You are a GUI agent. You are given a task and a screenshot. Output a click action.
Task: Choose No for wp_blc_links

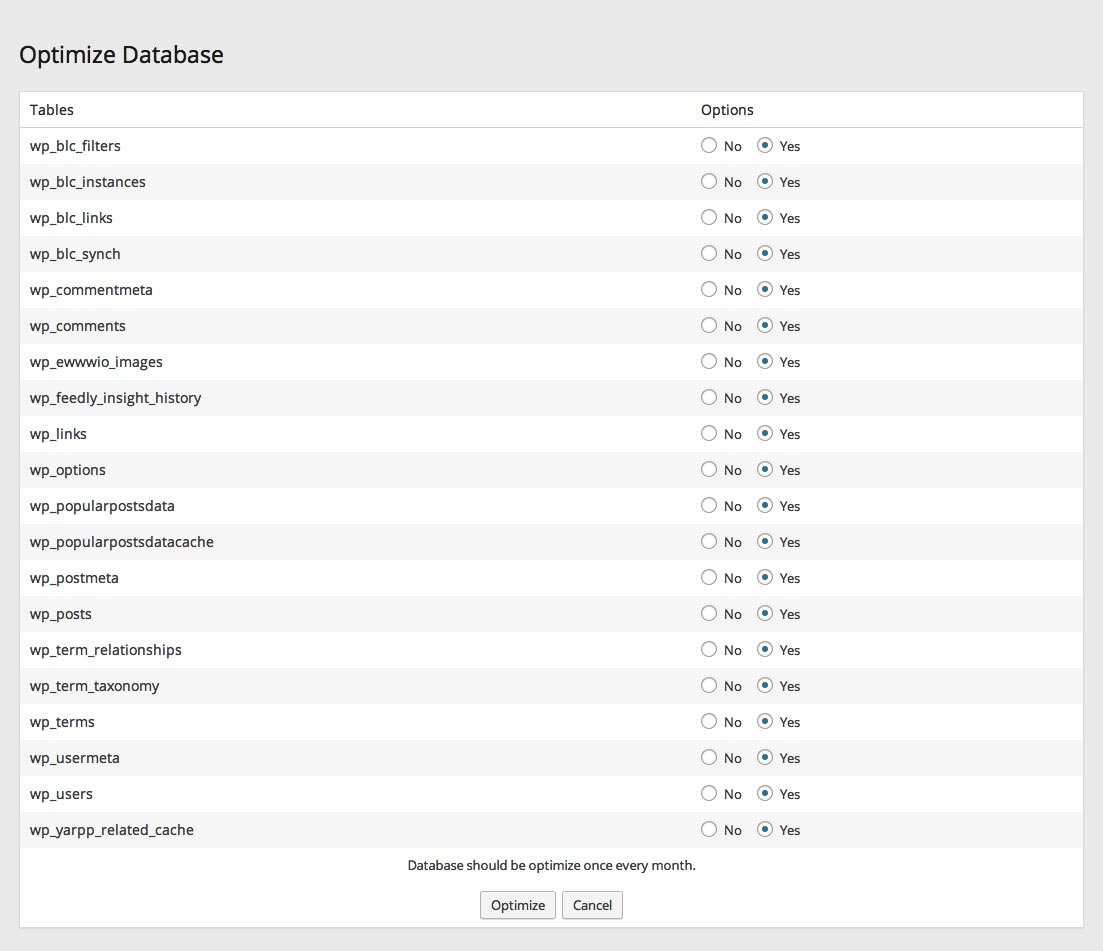click(709, 217)
